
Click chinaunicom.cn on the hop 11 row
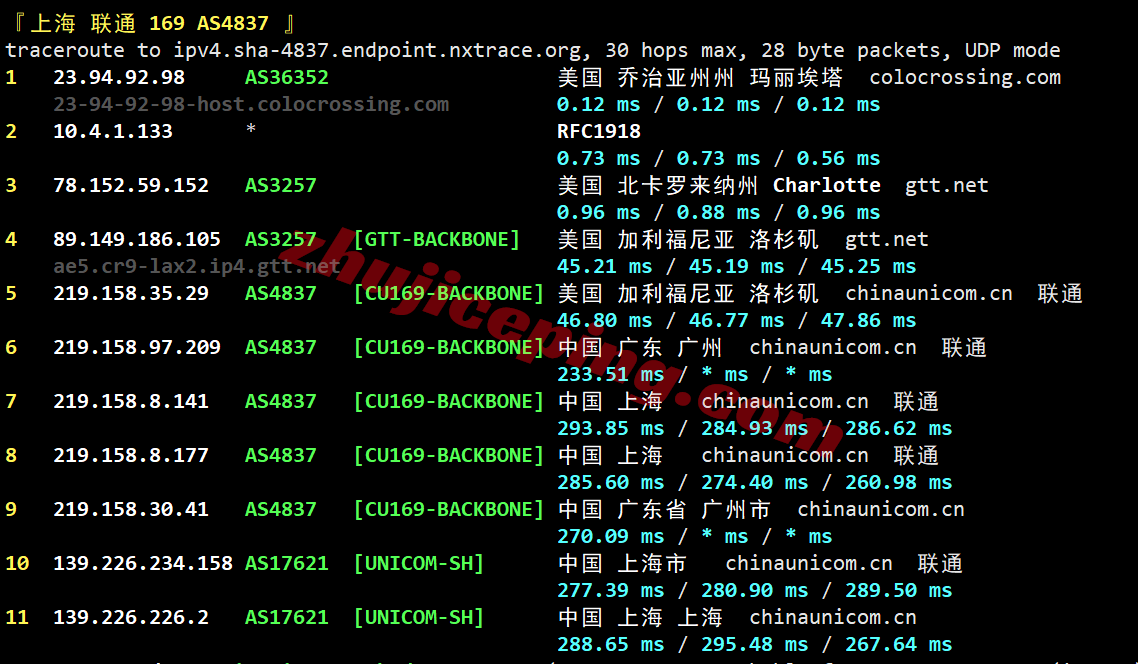[832, 618]
